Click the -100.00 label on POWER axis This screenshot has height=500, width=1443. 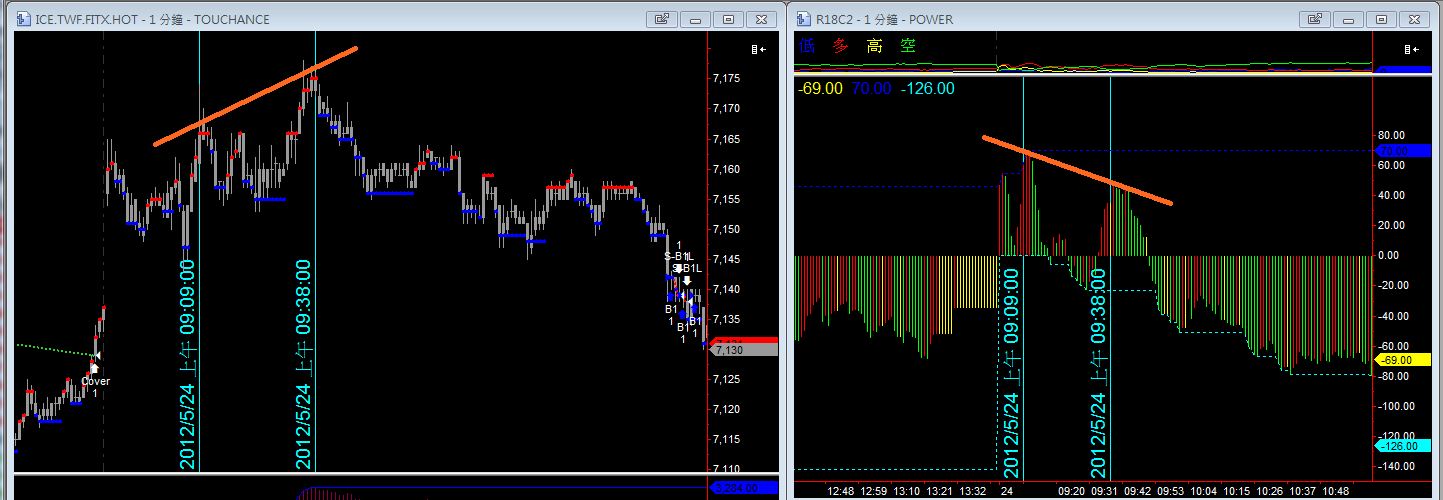click(1396, 406)
